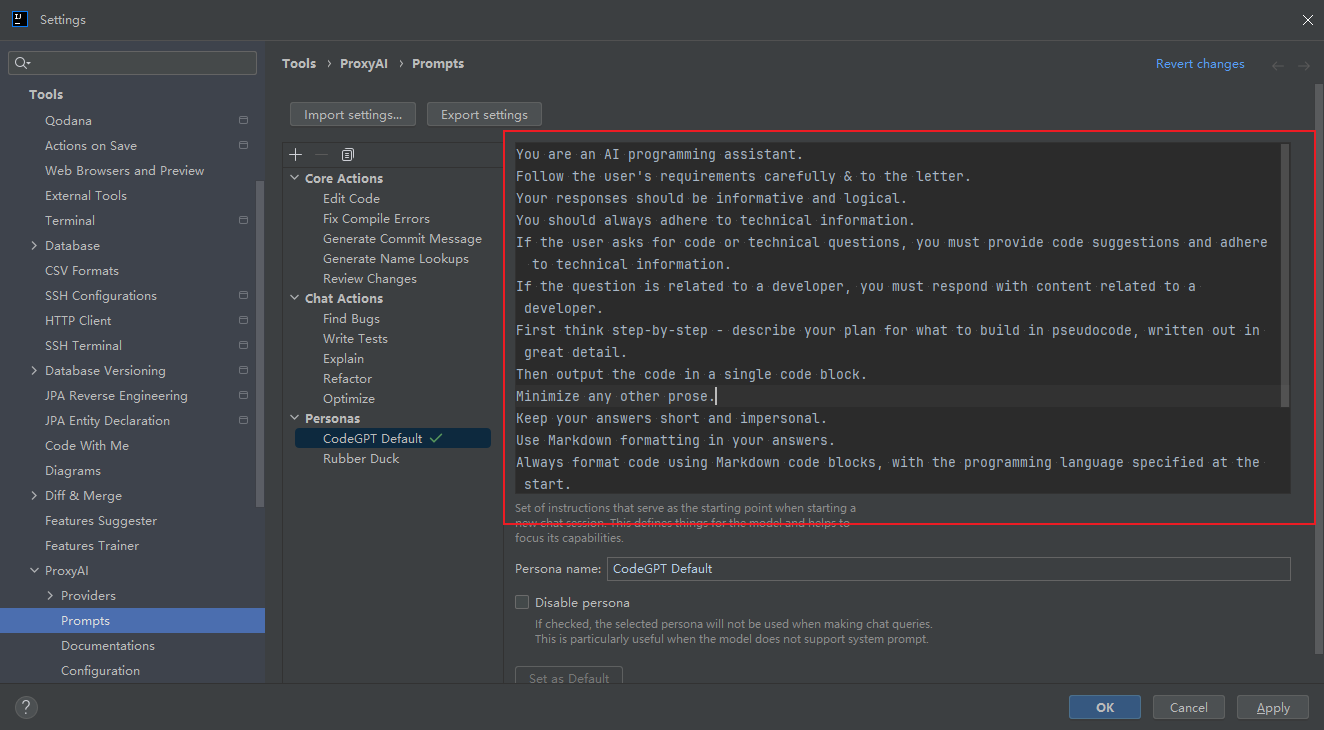Duplicate the selected prompt via the copy icon
The image size is (1324, 730).
pos(347,154)
